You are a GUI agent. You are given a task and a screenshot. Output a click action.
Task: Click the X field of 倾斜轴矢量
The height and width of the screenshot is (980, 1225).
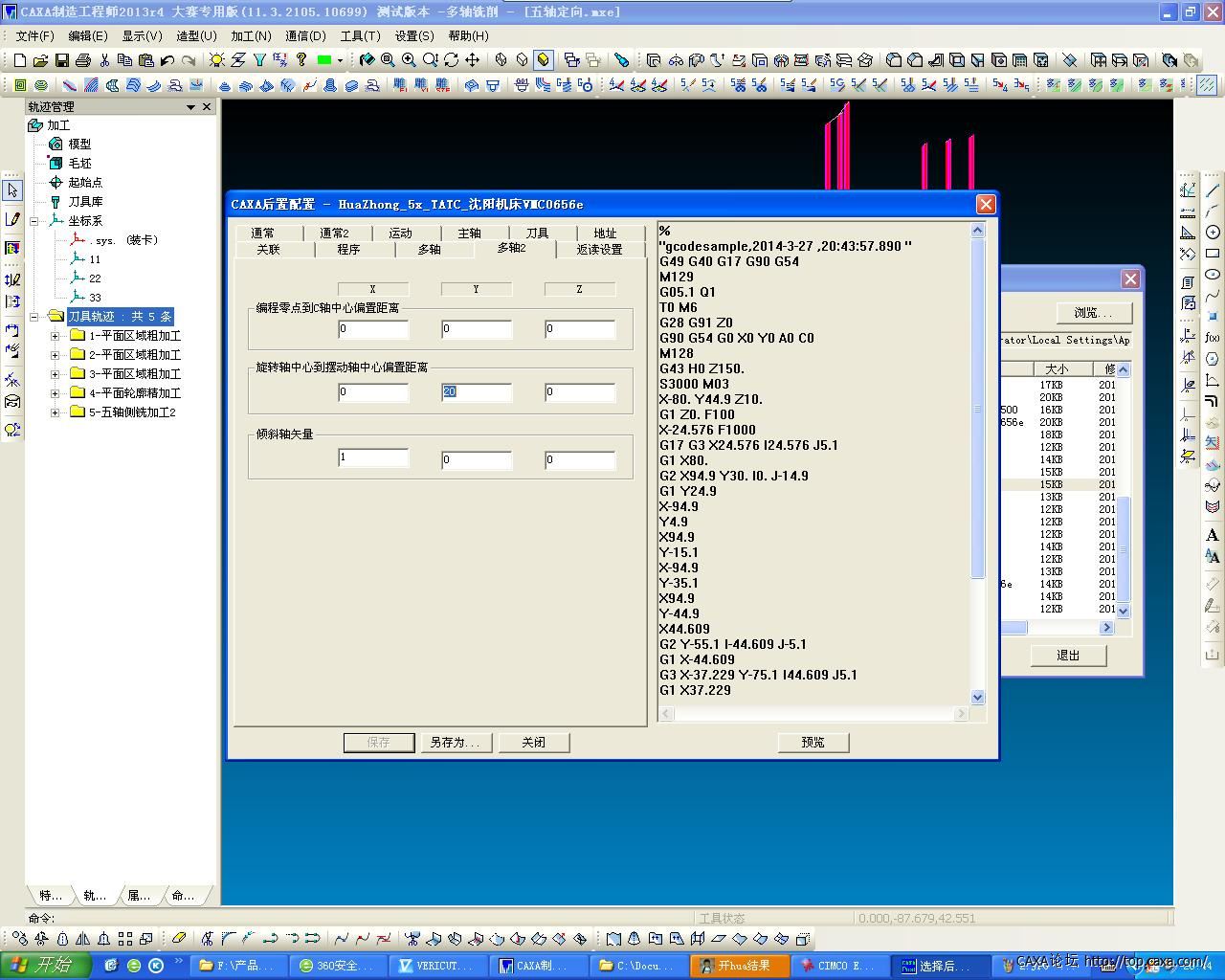tap(373, 458)
